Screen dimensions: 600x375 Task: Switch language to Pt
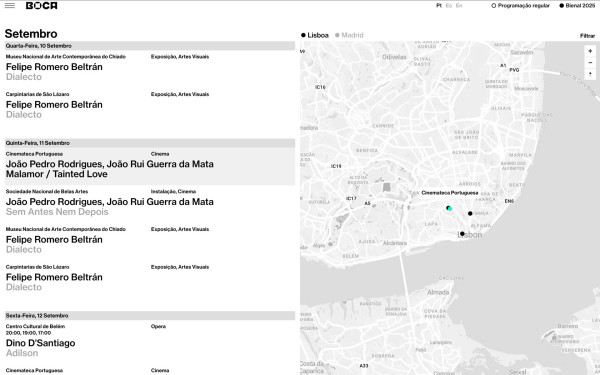[x=439, y=6]
